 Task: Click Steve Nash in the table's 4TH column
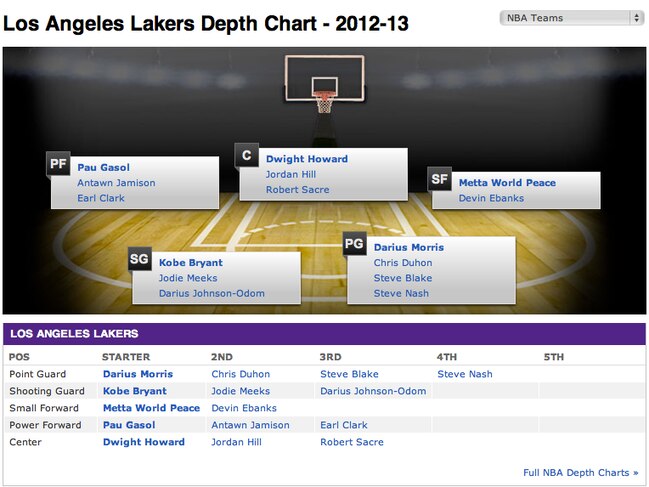[x=465, y=374]
